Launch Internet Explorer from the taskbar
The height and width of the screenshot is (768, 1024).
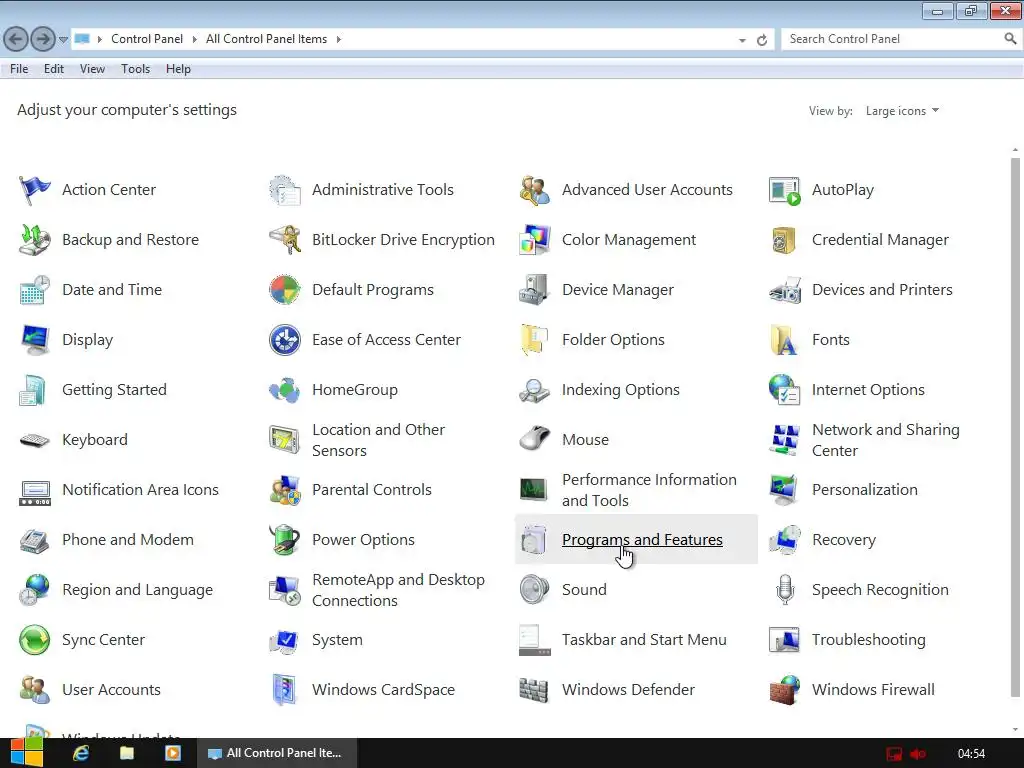[81, 754]
